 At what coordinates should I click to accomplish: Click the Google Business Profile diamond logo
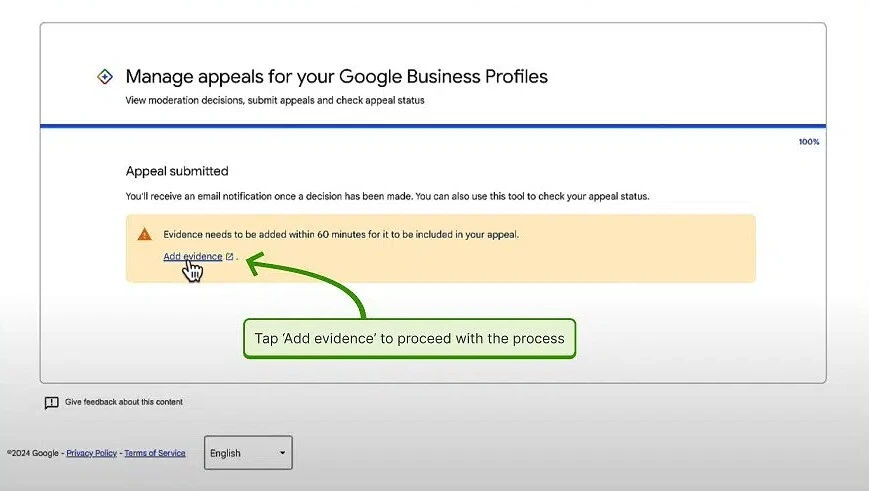click(105, 76)
